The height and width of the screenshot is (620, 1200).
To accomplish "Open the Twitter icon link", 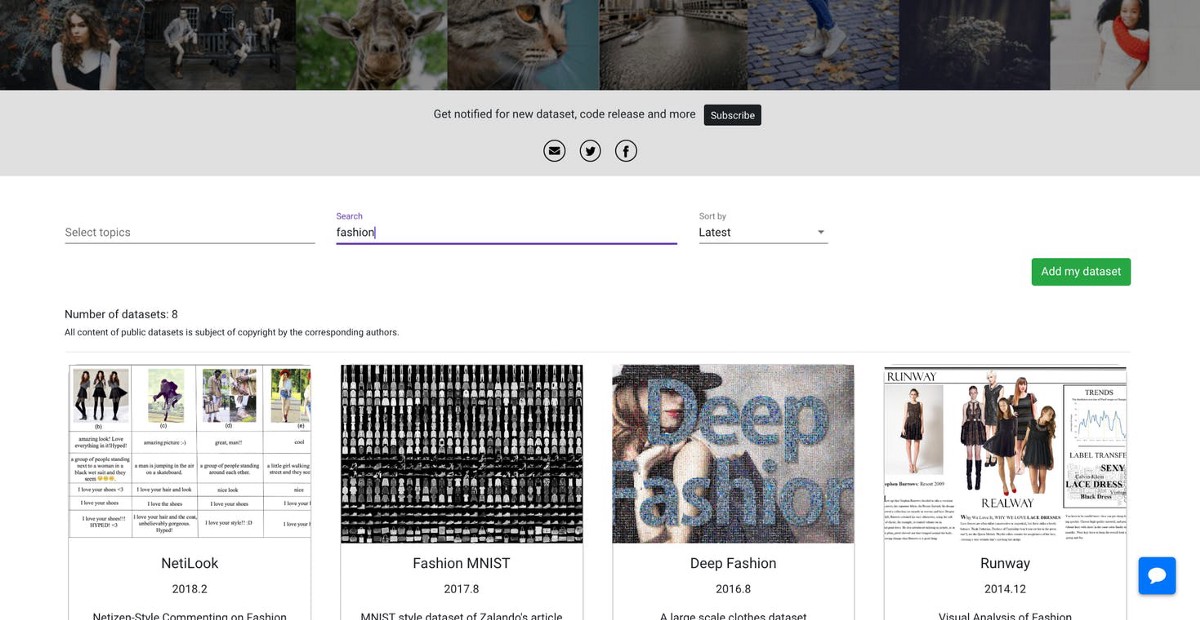I will (590, 151).
